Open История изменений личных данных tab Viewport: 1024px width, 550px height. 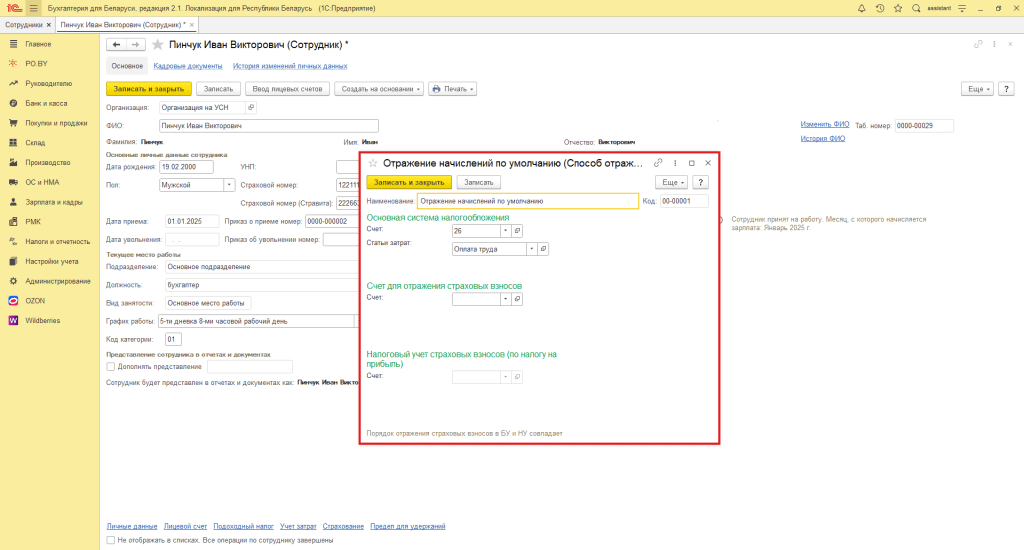coord(290,66)
